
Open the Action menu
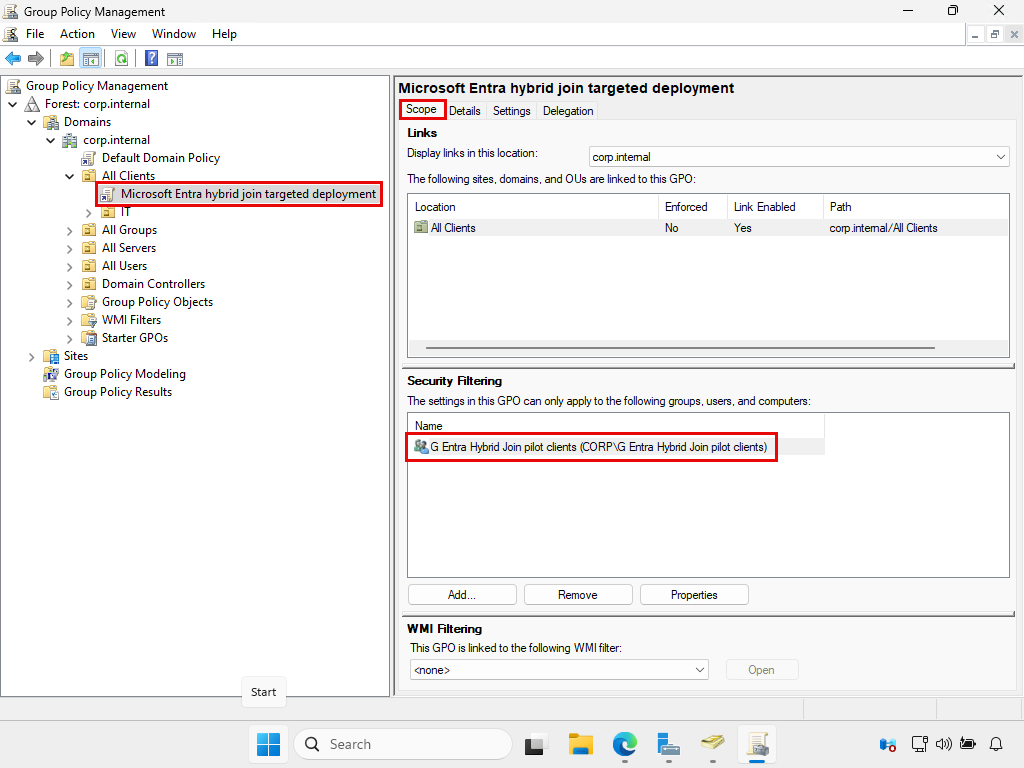pyautogui.click(x=77, y=34)
